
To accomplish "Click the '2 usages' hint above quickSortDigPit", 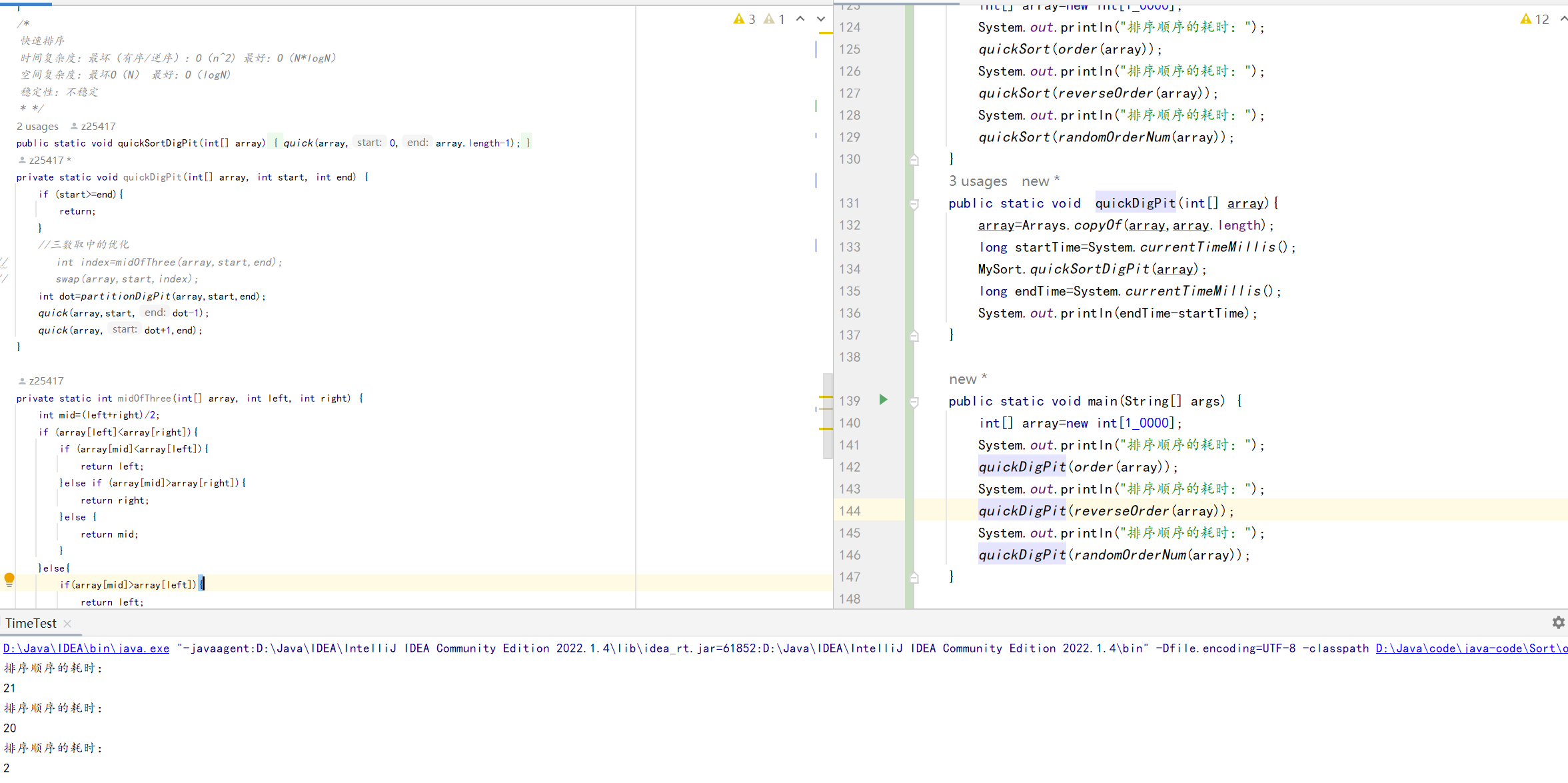I will coord(37,127).
